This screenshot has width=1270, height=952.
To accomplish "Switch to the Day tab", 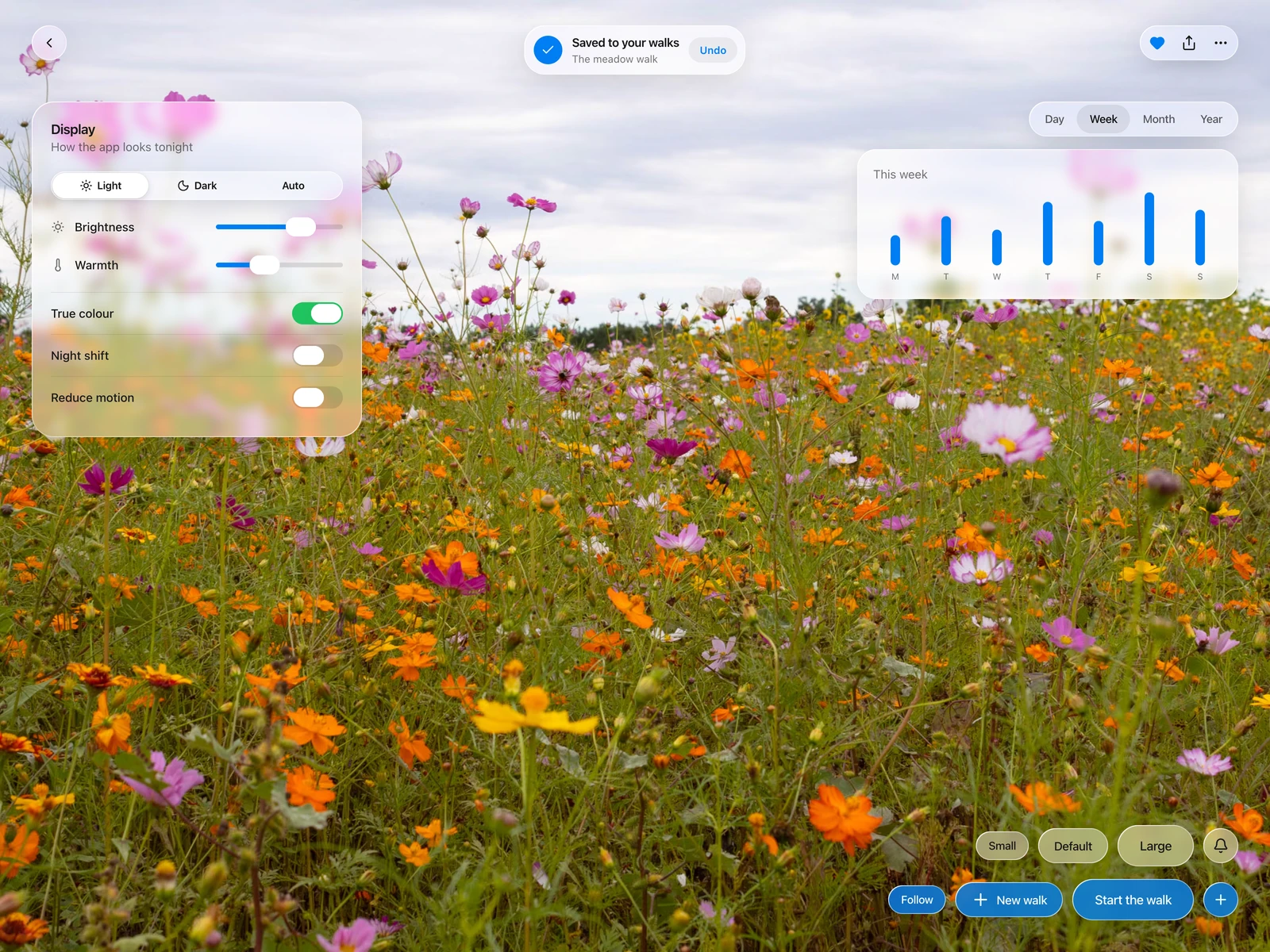I will (1054, 119).
